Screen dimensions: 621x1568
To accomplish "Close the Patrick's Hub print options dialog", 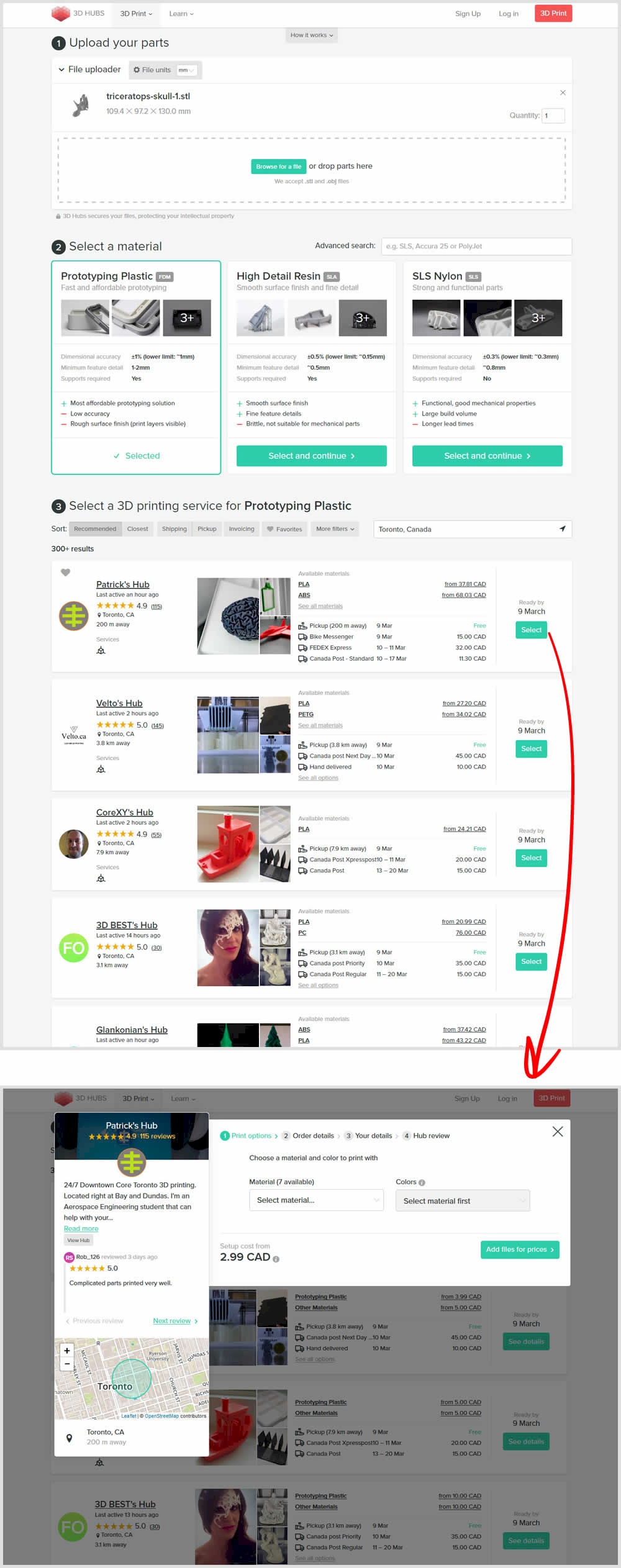I will click(x=557, y=1131).
